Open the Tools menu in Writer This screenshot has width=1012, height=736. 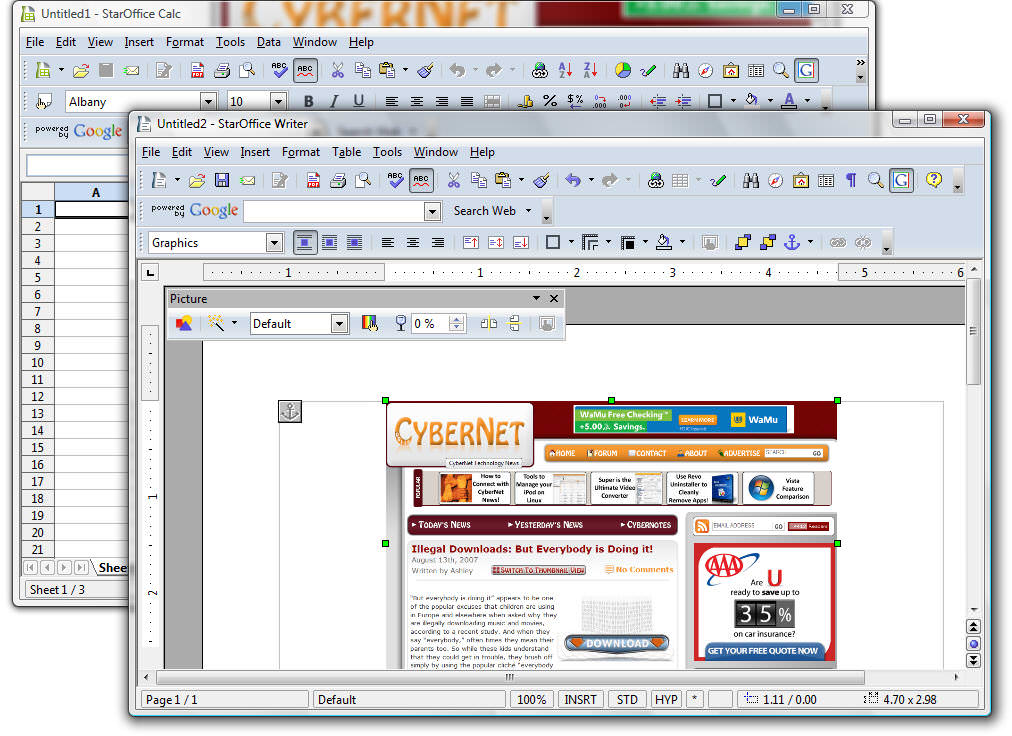tap(387, 152)
